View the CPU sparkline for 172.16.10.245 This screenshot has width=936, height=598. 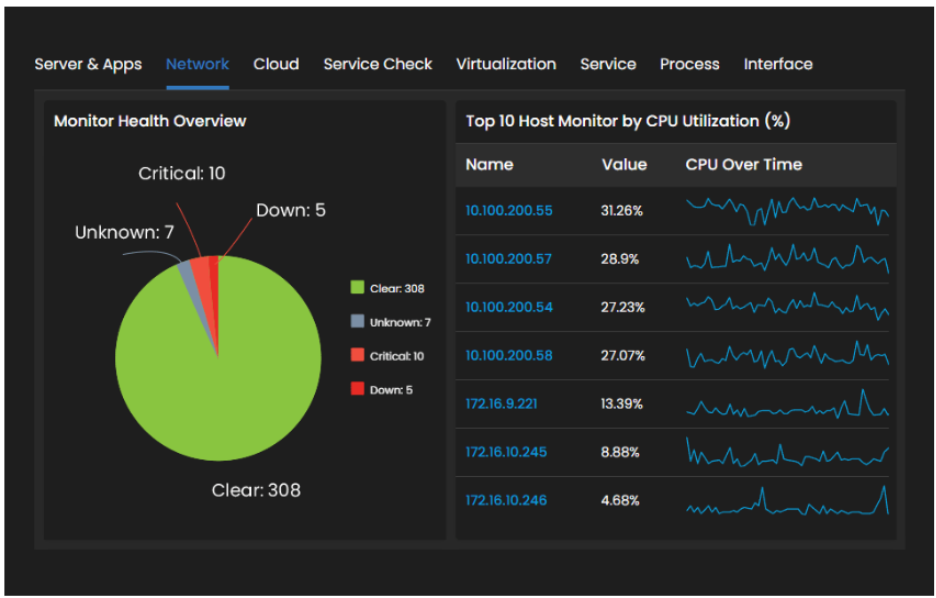pos(787,452)
